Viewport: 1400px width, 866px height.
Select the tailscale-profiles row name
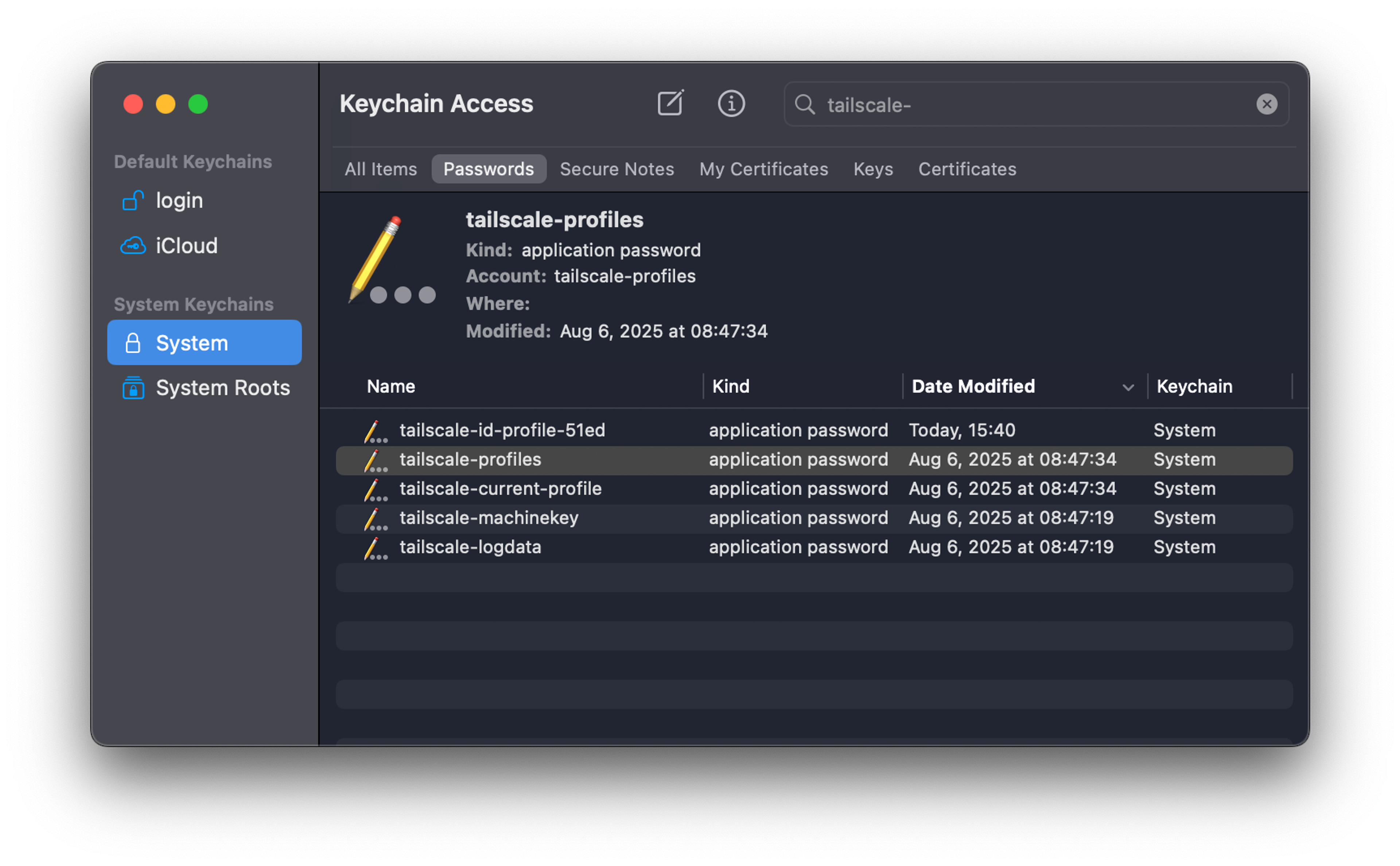pos(470,460)
